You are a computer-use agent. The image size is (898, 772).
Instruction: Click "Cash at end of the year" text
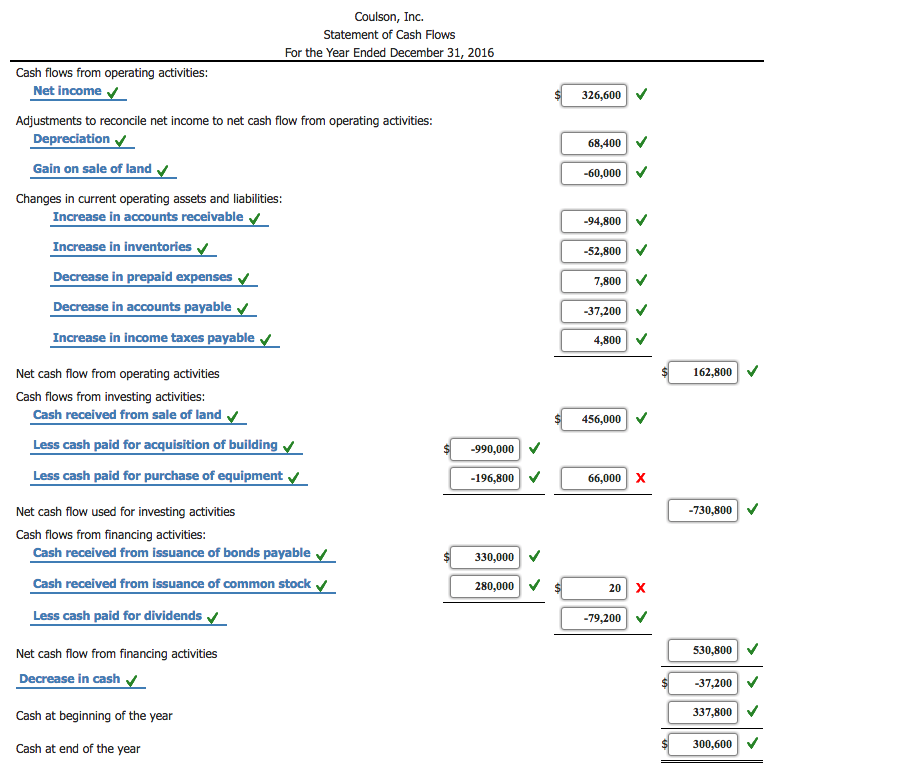78,749
